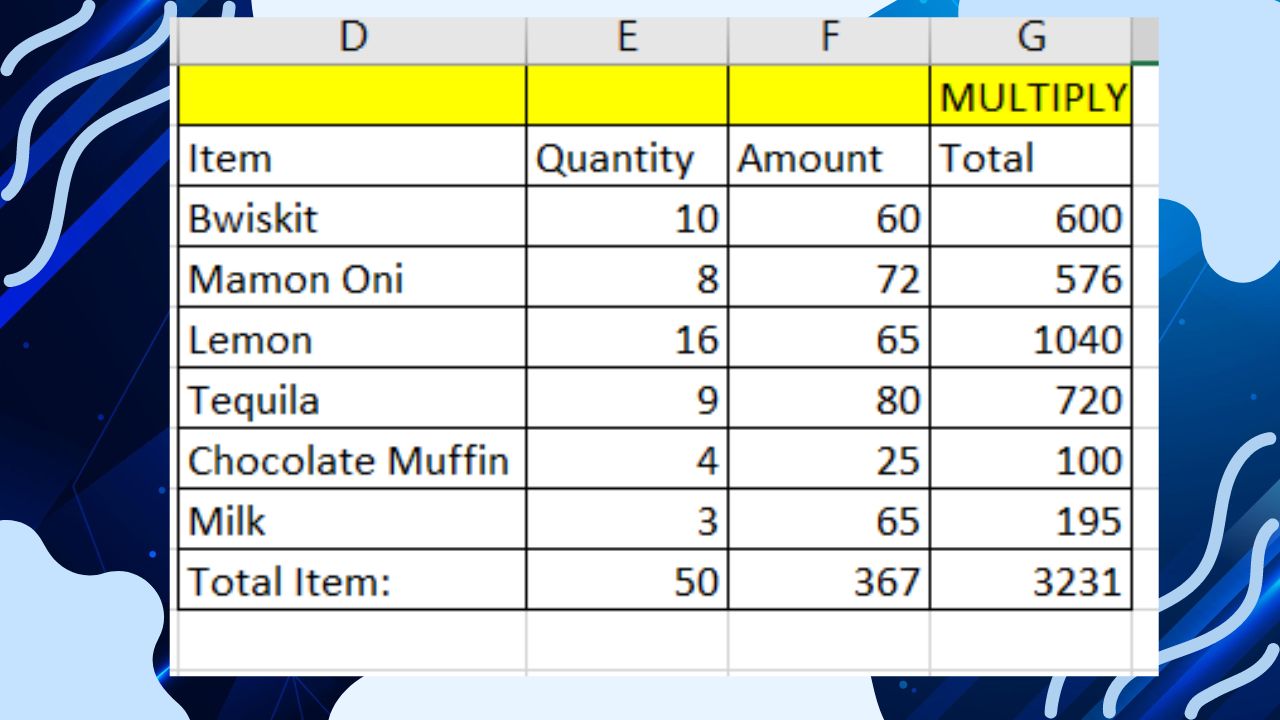1280x720 pixels.
Task: Select the Total Item: label cell
Action: pos(352,581)
